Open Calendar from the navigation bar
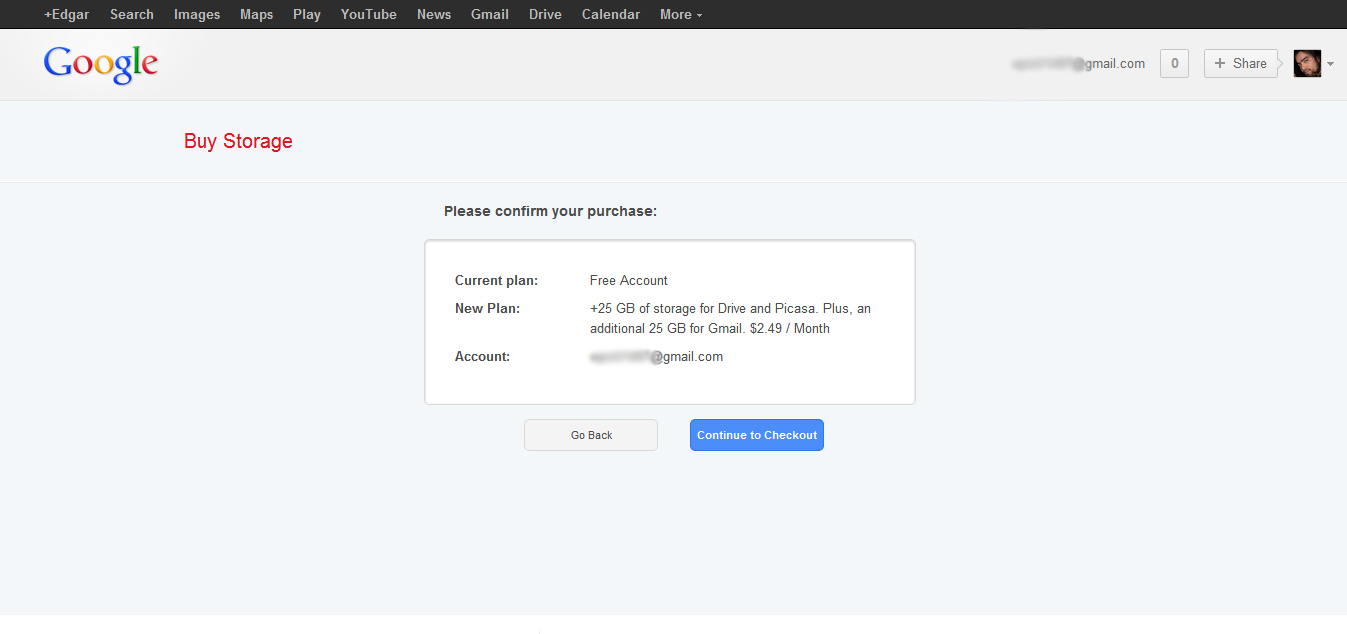The image size is (1347, 634). pyautogui.click(x=610, y=14)
